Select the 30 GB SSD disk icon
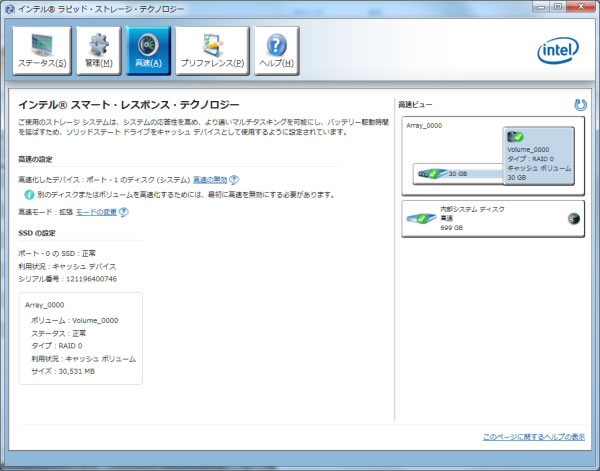Image resolution: width=600 pixels, height=471 pixels. point(432,174)
